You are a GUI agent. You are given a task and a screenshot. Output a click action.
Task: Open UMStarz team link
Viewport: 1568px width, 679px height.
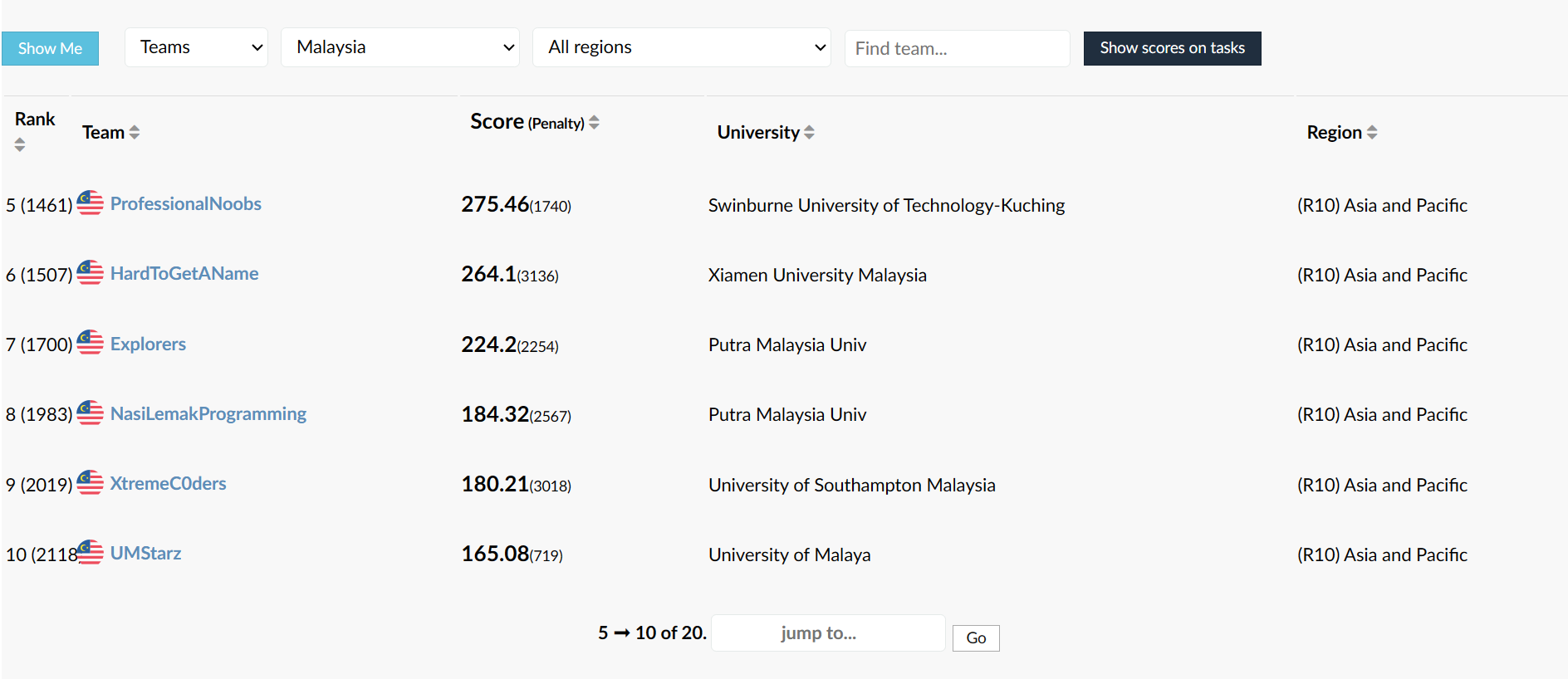(145, 553)
